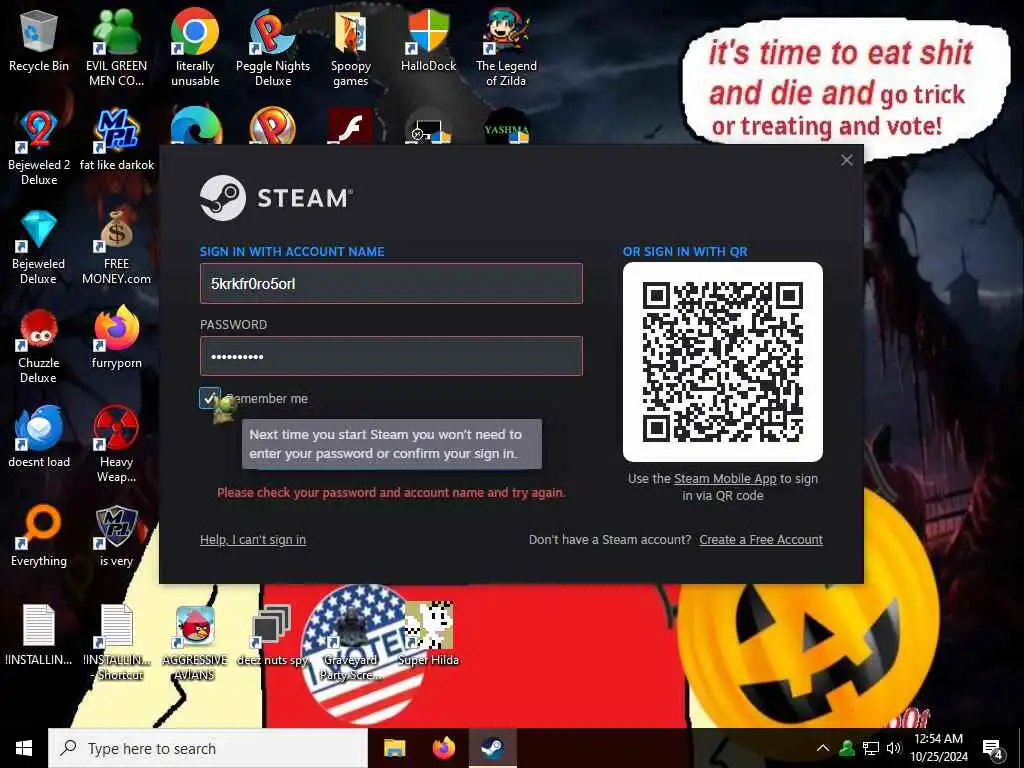Open FREE MONEY.com money bag shortcut
This screenshot has width=1024, height=768.
tap(116, 247)
